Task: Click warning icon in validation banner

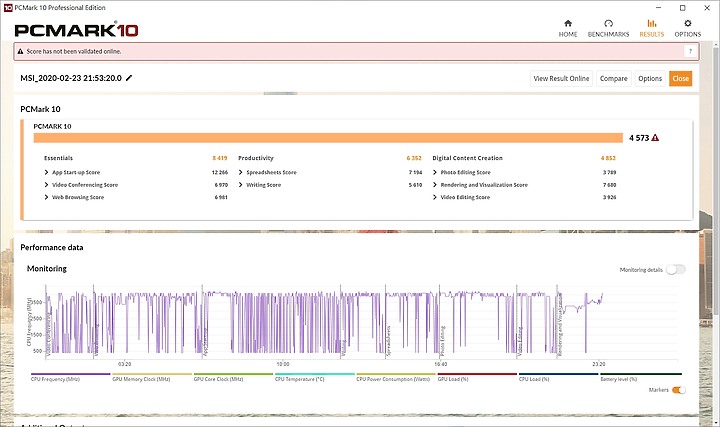Action: (x=20, y=51)
